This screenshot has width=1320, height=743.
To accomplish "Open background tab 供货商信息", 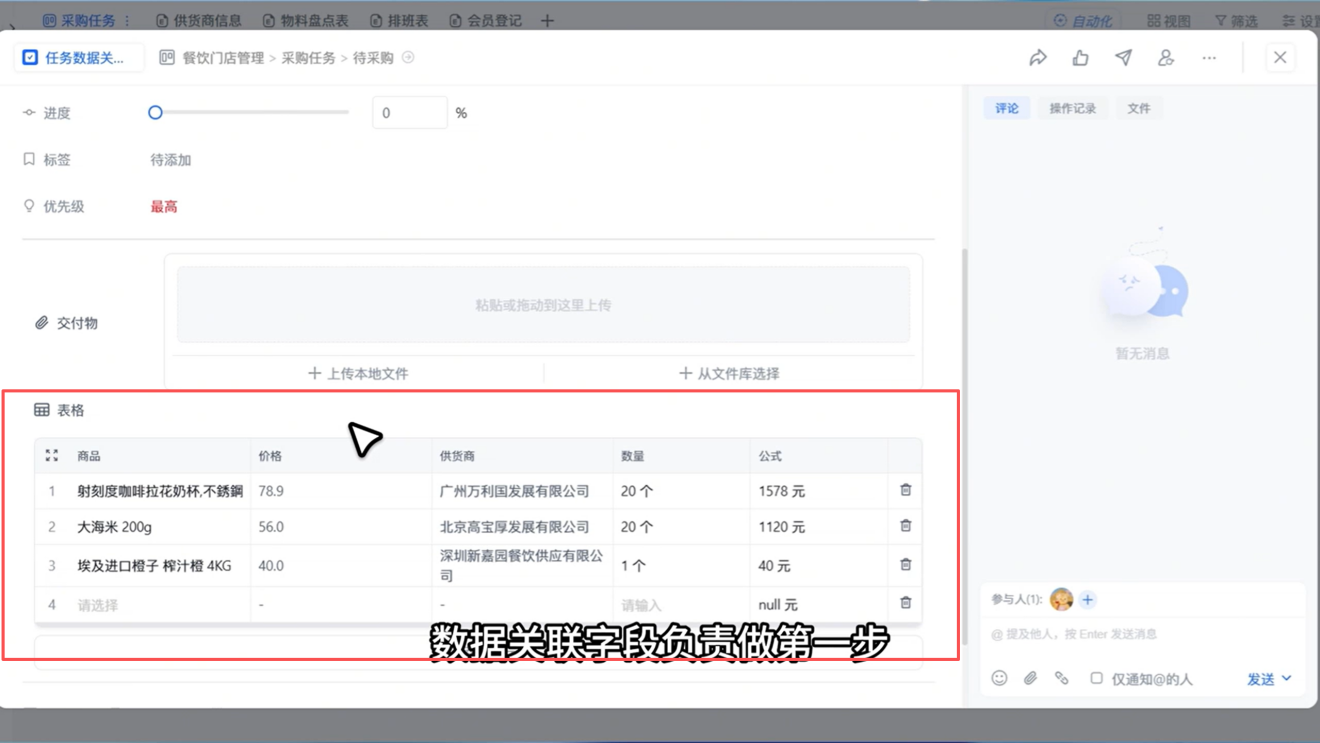I will pos(199,20).
